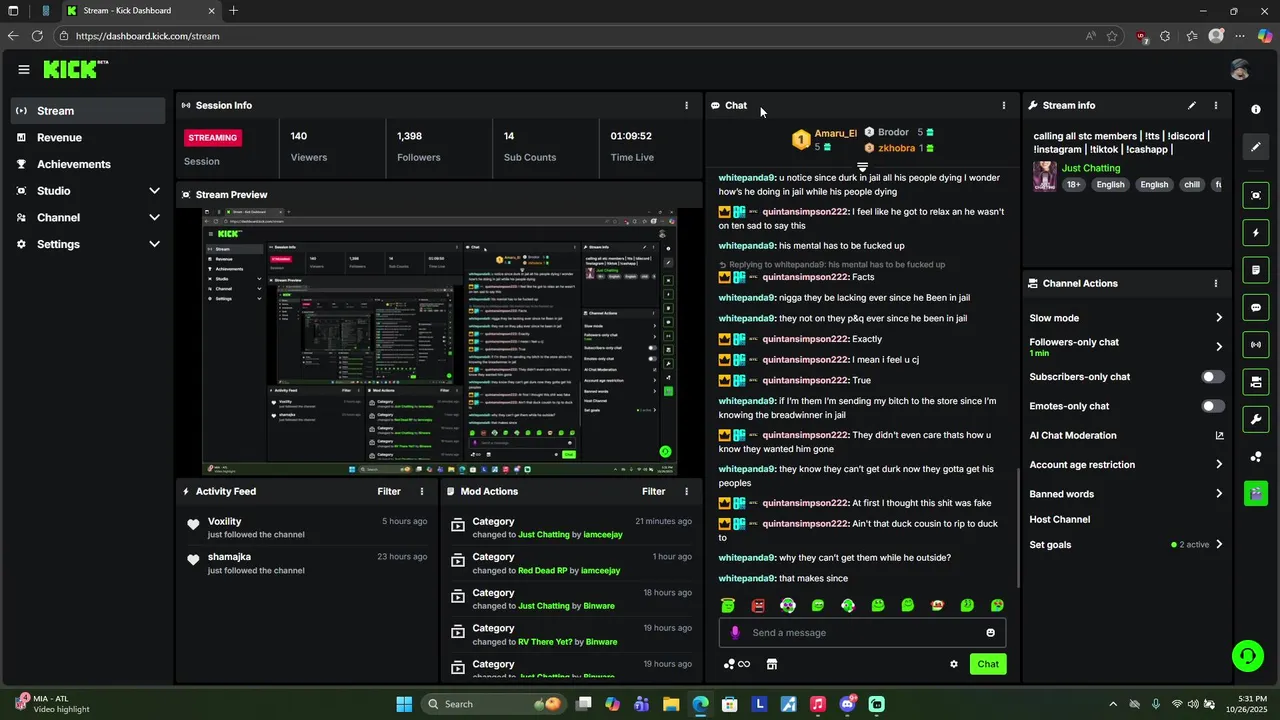This screenshot has width=1280, height=720.
Task: Expand the Studio sidebar section
Action: 154,191
